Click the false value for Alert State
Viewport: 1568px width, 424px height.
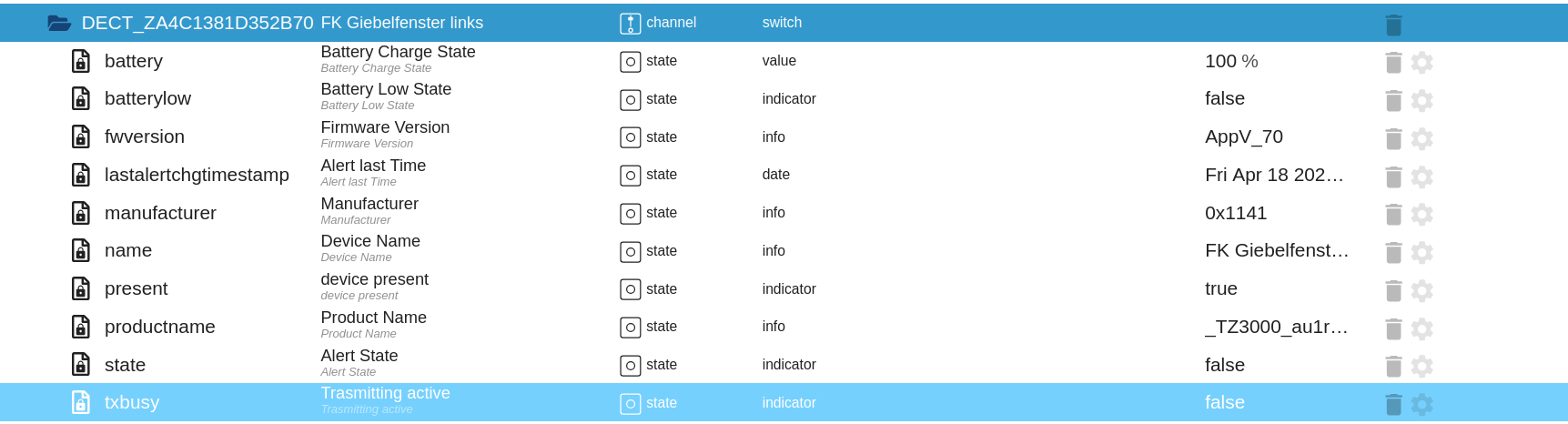[x=1224, y=365]
